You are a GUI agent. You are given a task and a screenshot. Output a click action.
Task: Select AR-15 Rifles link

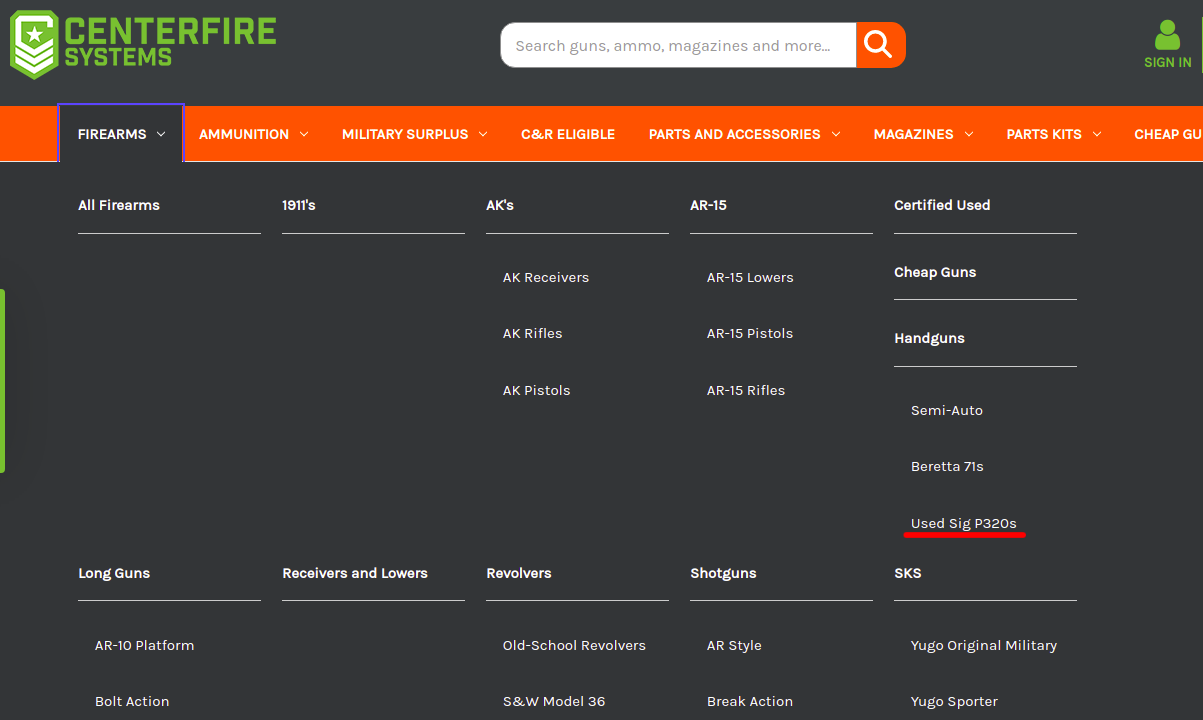click(x=746, y=390)
